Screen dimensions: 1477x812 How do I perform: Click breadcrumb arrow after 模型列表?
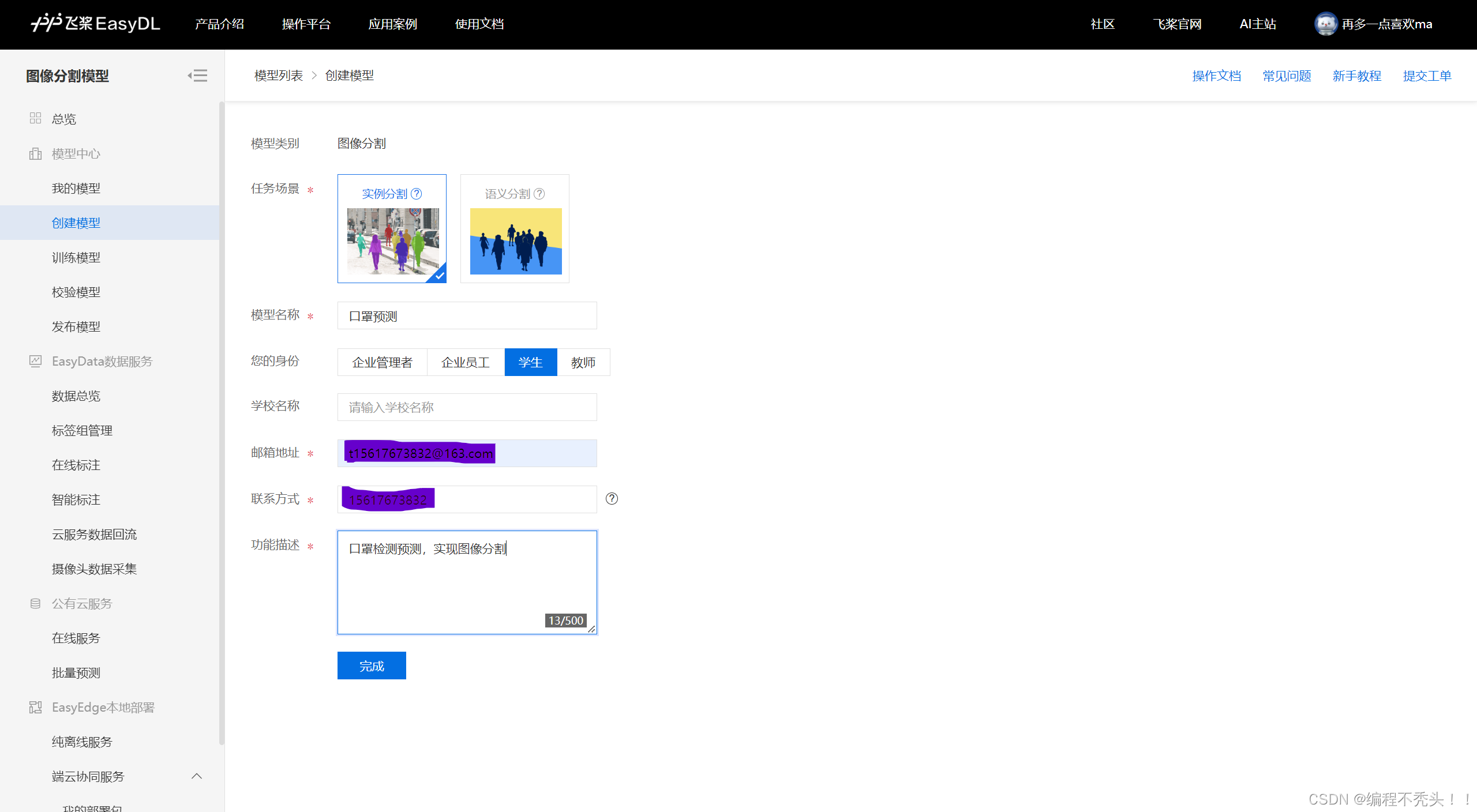(x=314, y=76)
